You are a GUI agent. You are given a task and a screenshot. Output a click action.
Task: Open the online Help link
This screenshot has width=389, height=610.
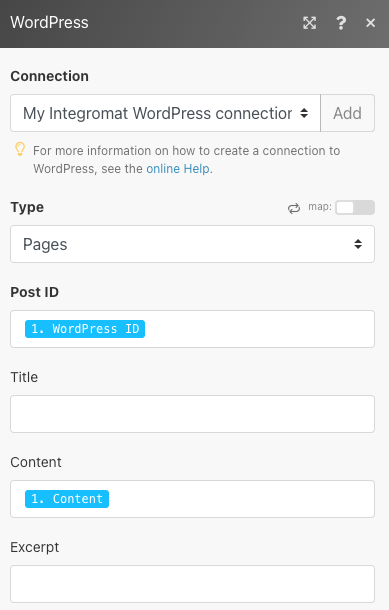tap(178, 169)
